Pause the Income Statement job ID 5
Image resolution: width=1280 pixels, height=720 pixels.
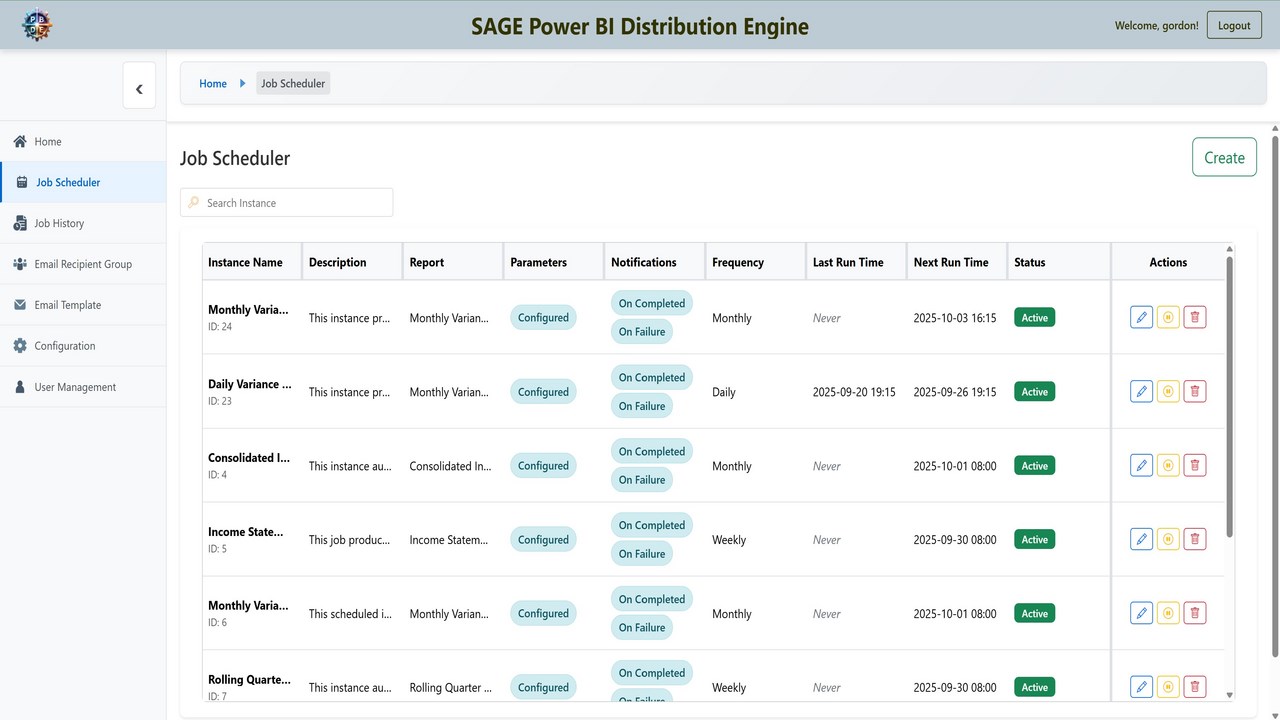point(1168,539)
